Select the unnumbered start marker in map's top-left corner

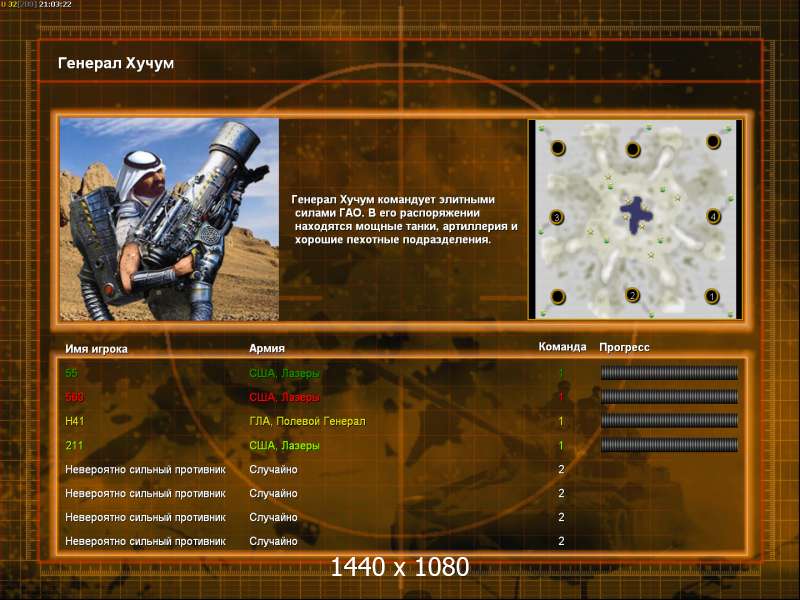[x=558, y=148]
